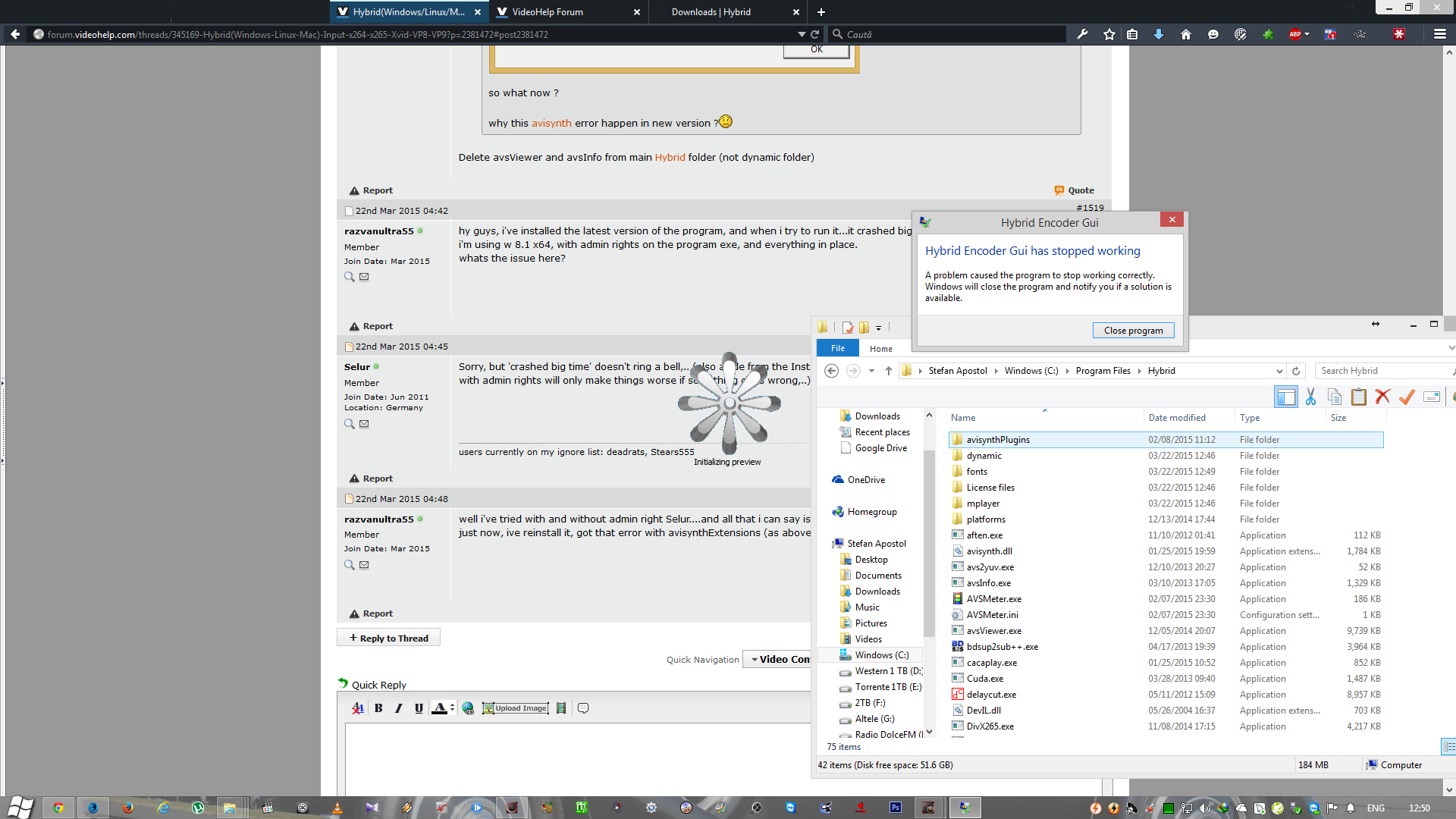Image resolution: width=1456 pixels, height=819 pixels.
Task: Open the font color dropdown arrows
Action: pyautogui.click(x=452, y=708)
